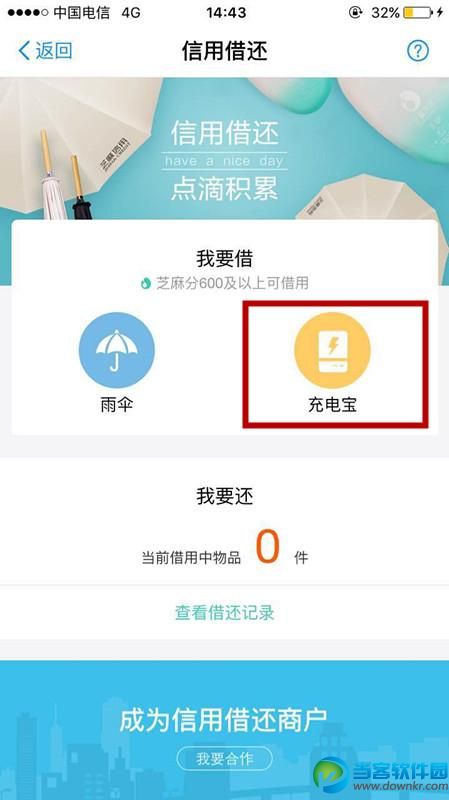
Task: Select the 充电宝 label
Action: point(332,405)
